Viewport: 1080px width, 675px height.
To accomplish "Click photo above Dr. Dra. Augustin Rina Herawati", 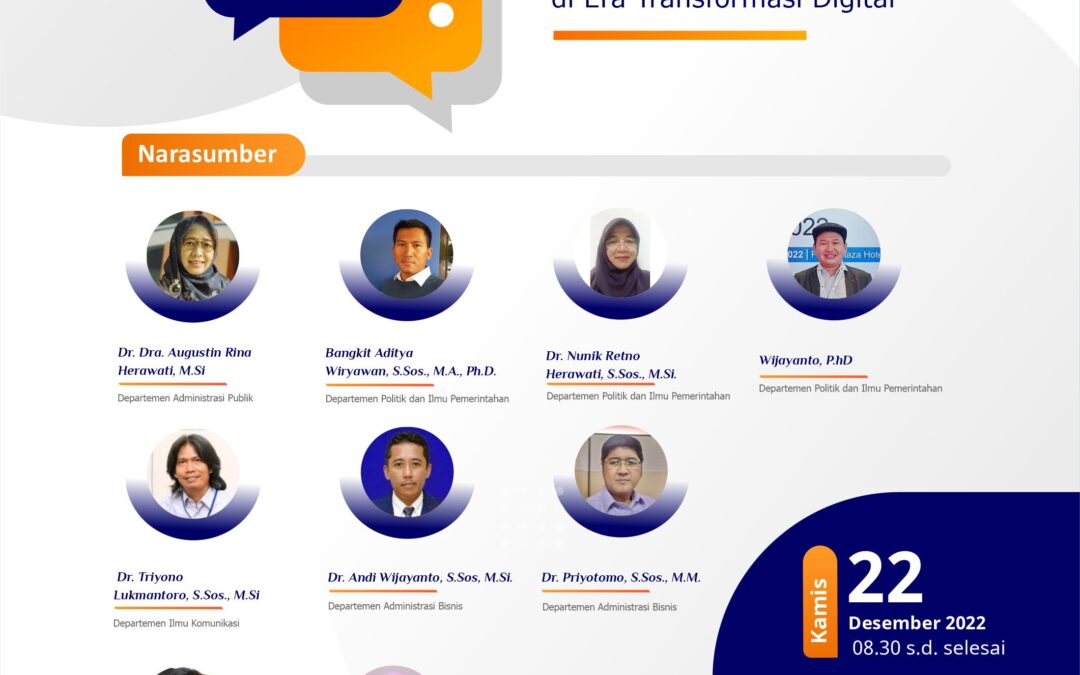I will pos(193,256).
